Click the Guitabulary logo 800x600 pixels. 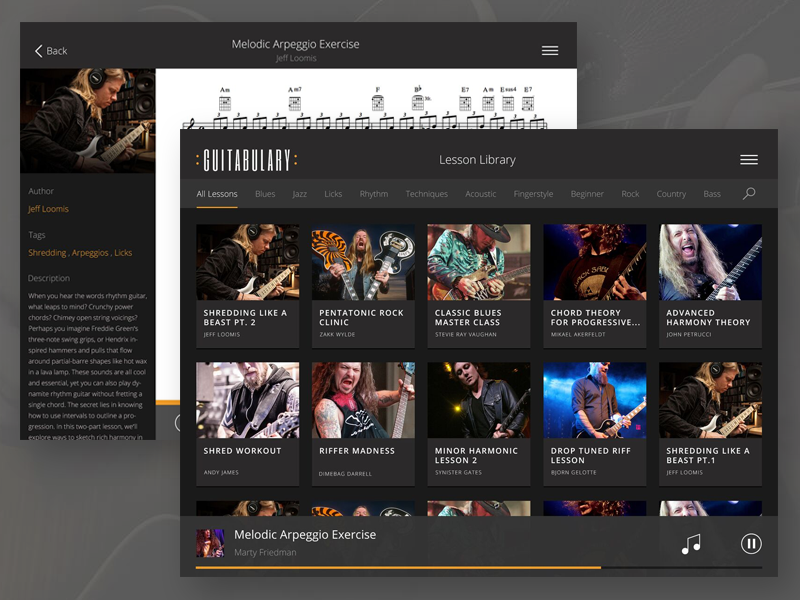click(x=246, y=160)
